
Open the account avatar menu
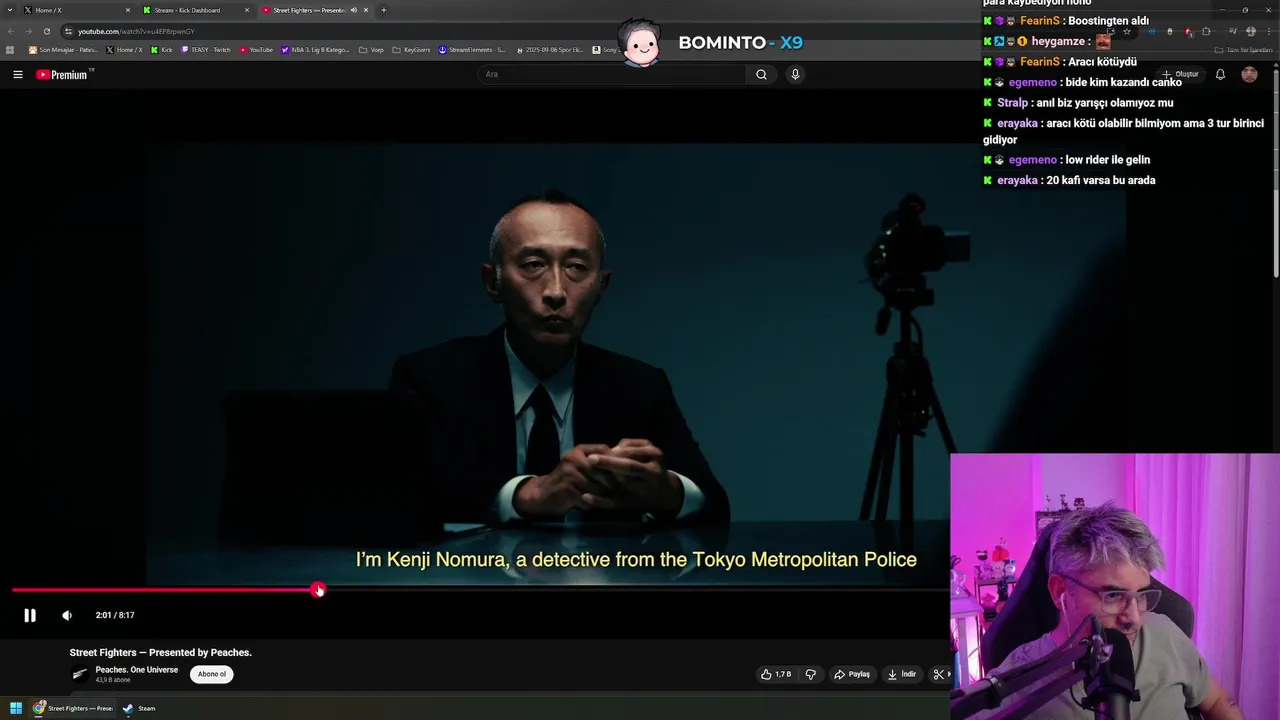[1249, 74]
